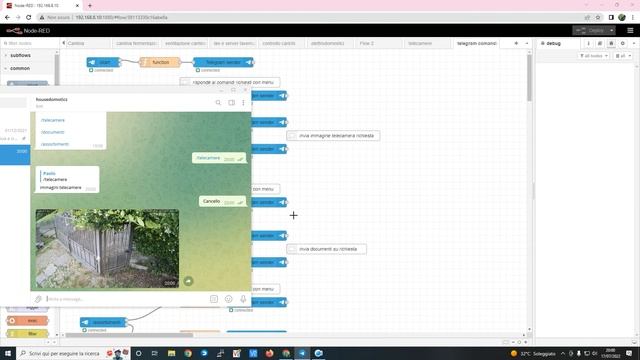Go back in the browser
The width and height of the screenshot is (640, 360).
[x=7, y=18]
